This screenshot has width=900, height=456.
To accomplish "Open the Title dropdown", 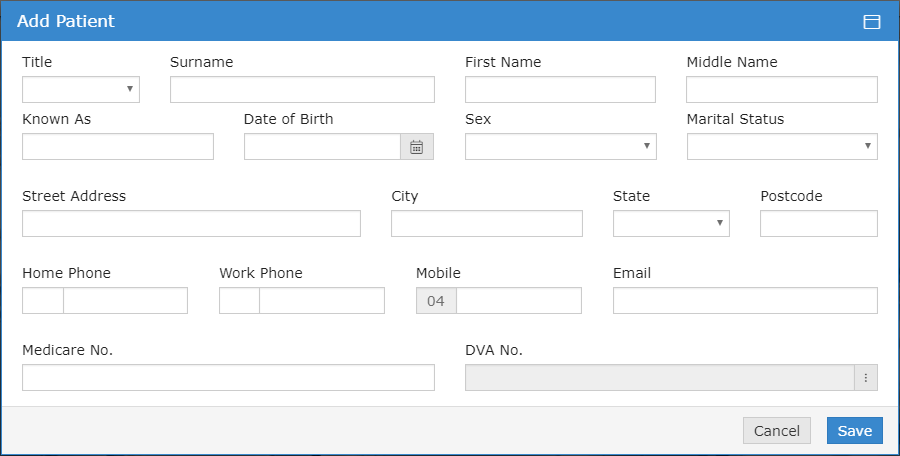I will click(x=81, y=90).
